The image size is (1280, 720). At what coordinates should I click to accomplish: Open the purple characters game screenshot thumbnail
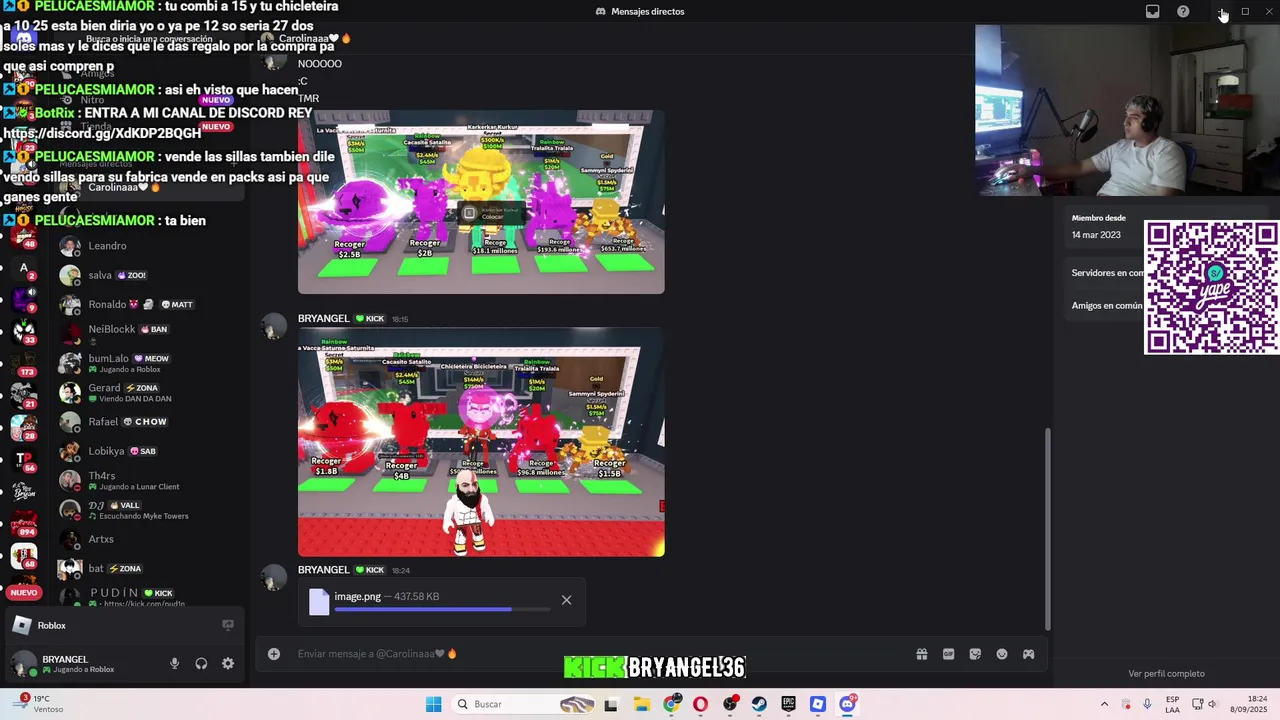pyautogui.click(x=481, y=202)
